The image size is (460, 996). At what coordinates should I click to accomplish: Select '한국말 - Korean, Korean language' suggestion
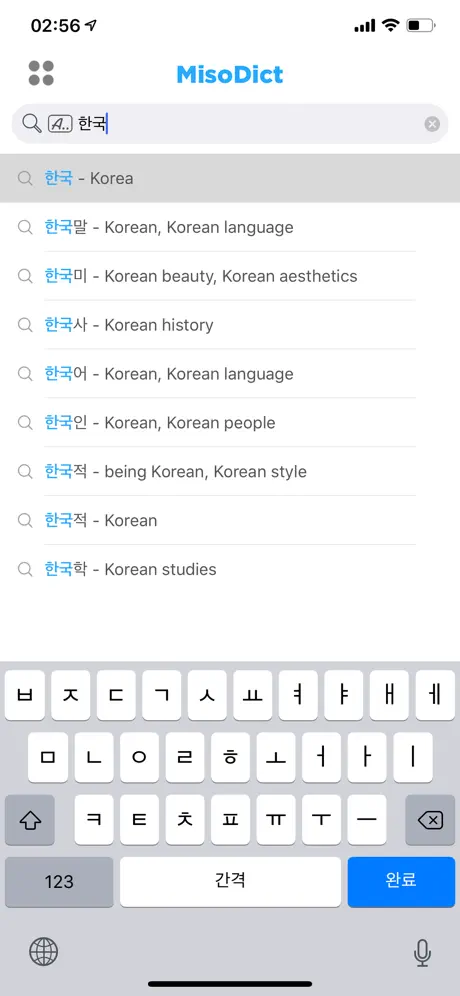(230, 227)
